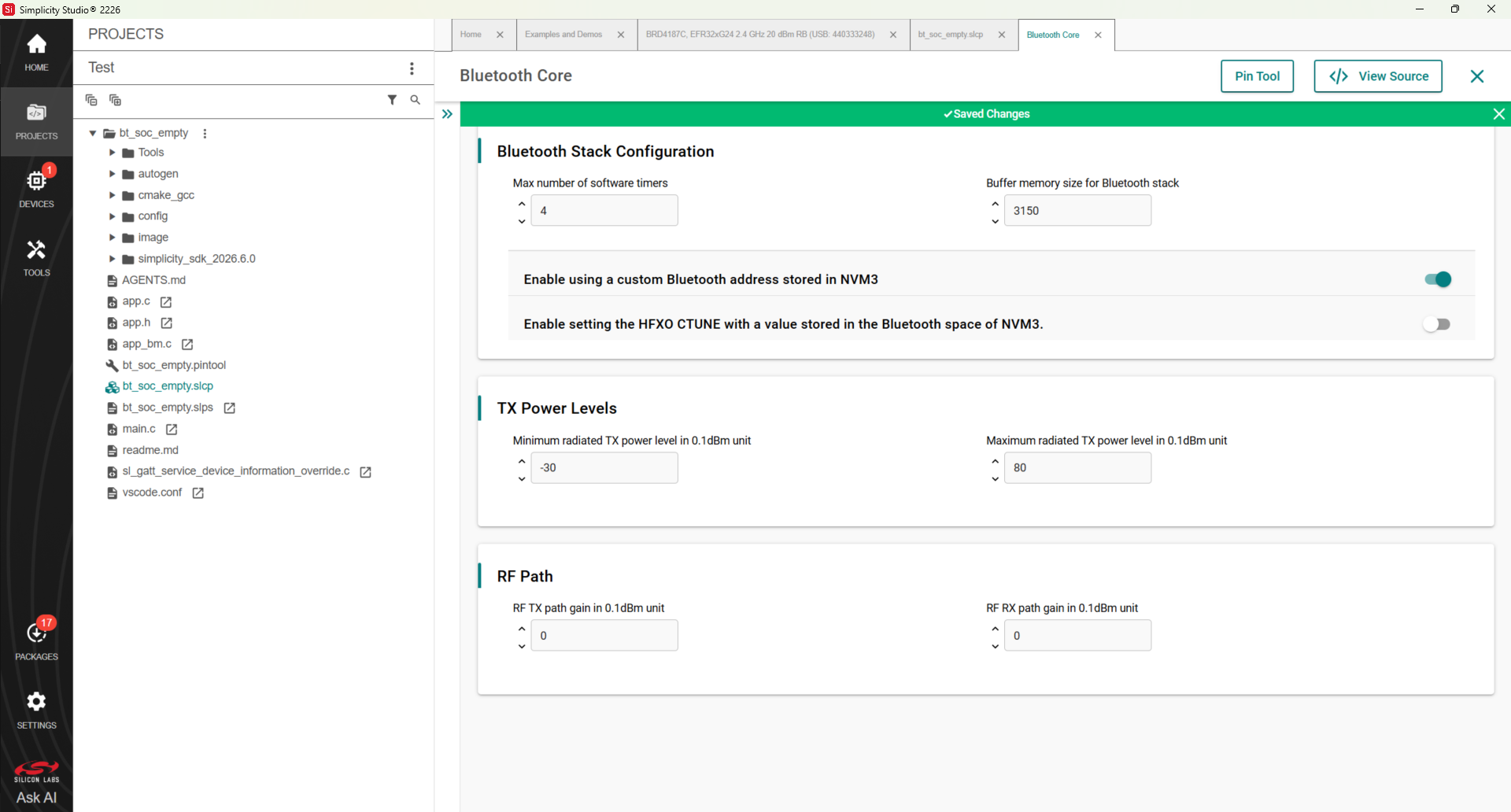Viewport: 1511px width, 812px height.
Task: Enable HFXO CTUNE from NVM3 toggle
Action: click(x=1438, y=324)
